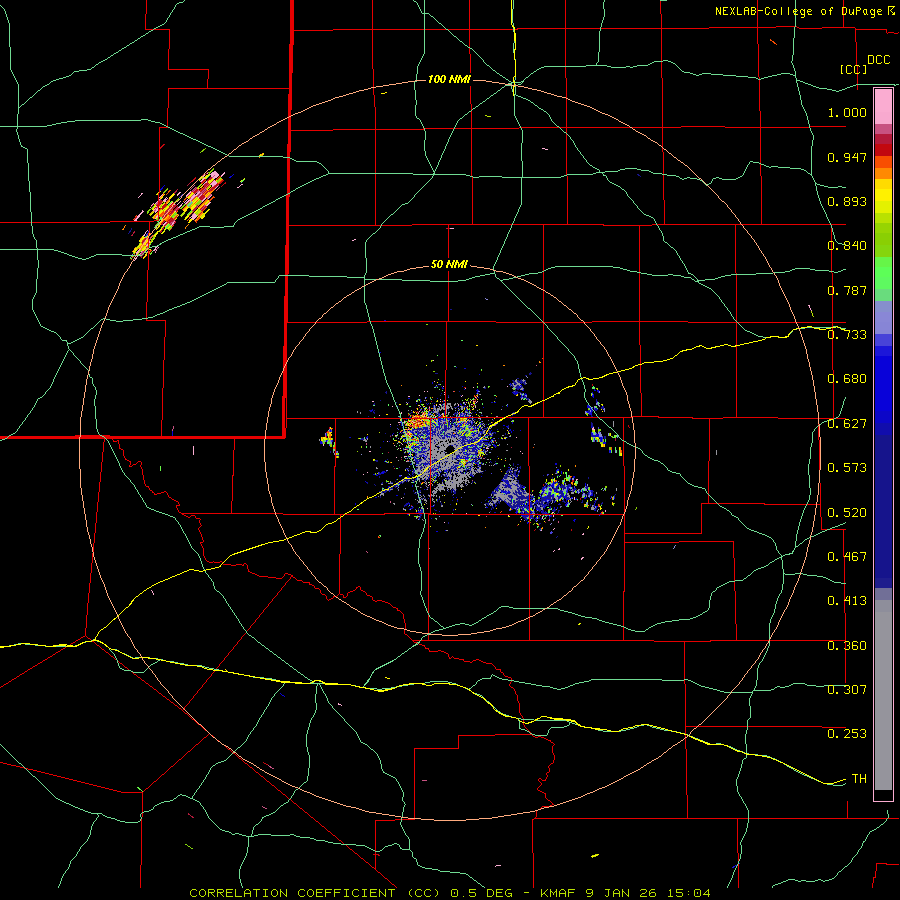
Task: Click the DCC label above the color scale
Action: click(878, 60)
